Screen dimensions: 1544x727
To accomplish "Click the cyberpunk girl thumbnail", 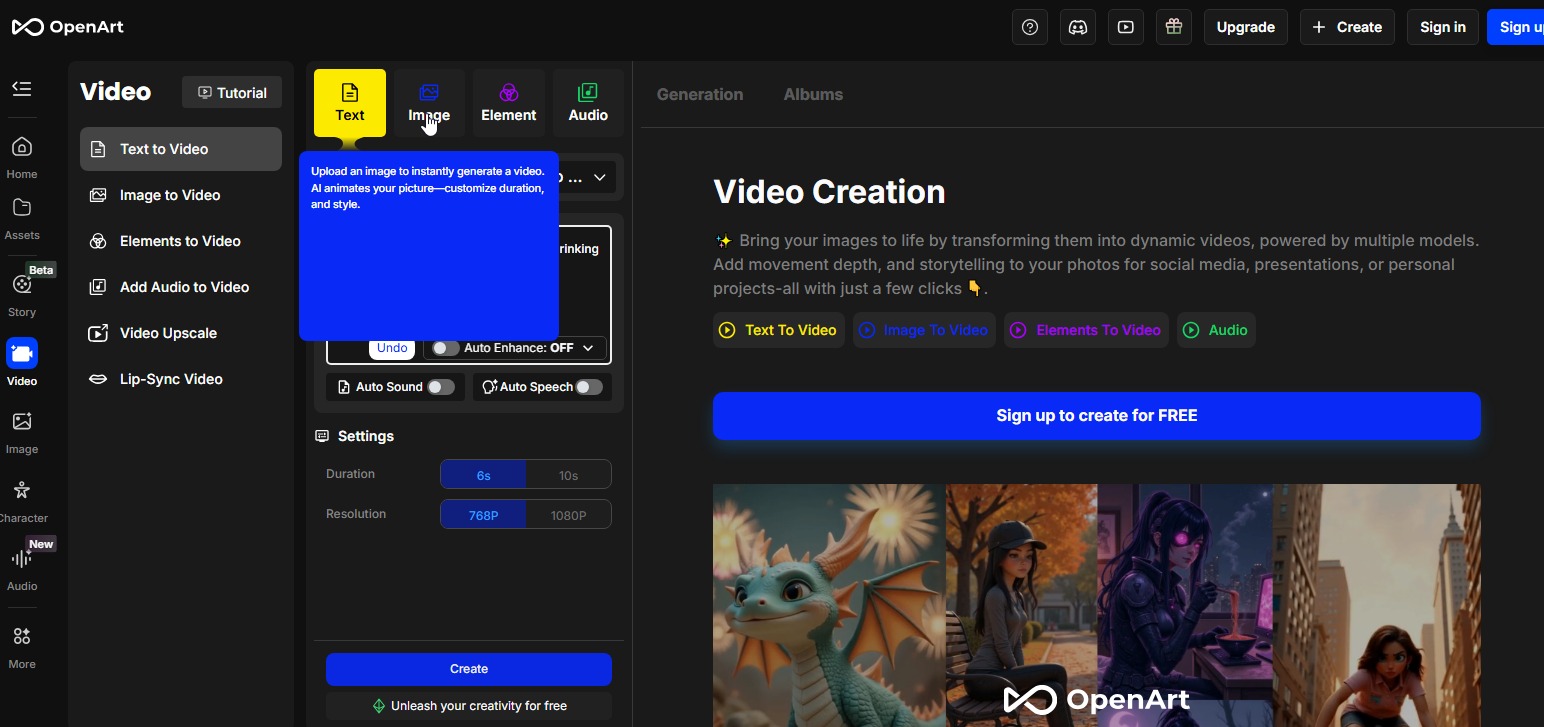I will 1184,606.
